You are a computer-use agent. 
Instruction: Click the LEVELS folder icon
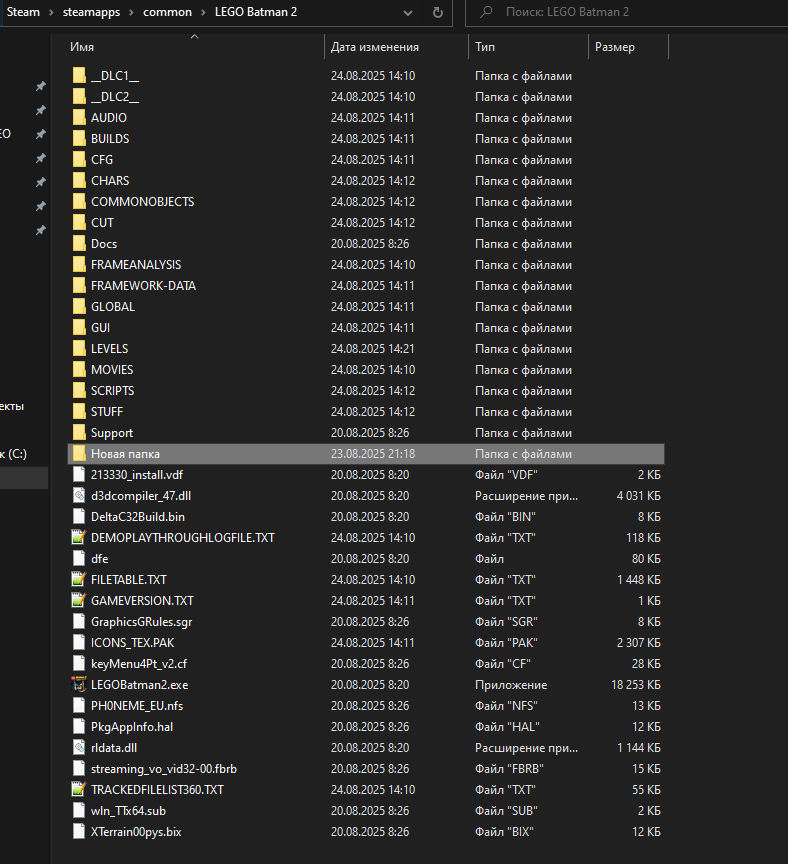click(79, 349)
